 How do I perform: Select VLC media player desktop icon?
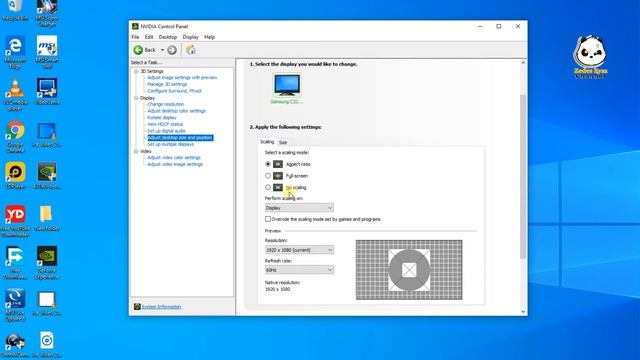15,94
